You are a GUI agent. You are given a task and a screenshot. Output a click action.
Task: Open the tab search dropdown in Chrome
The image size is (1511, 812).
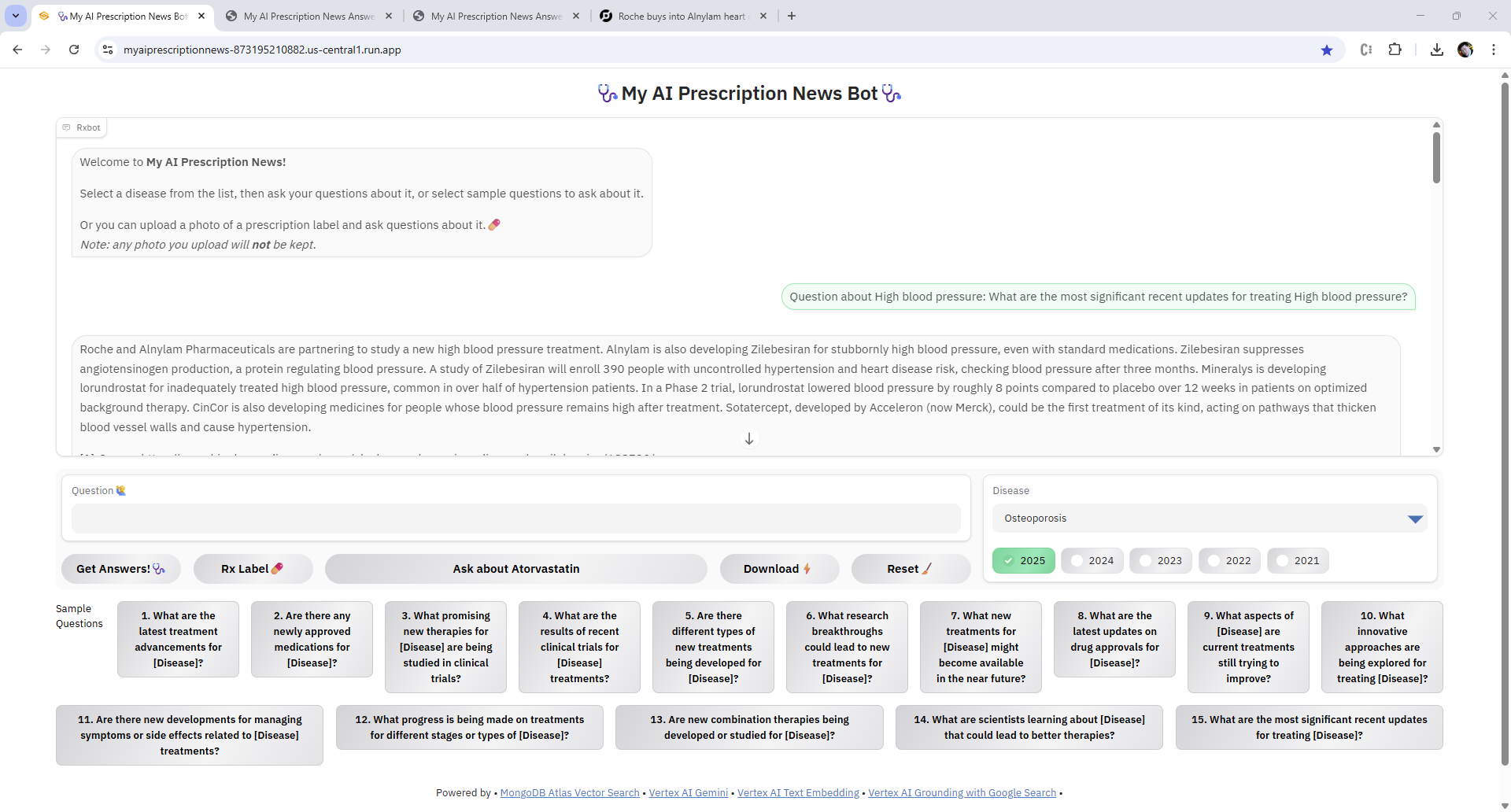coord(16,16)
